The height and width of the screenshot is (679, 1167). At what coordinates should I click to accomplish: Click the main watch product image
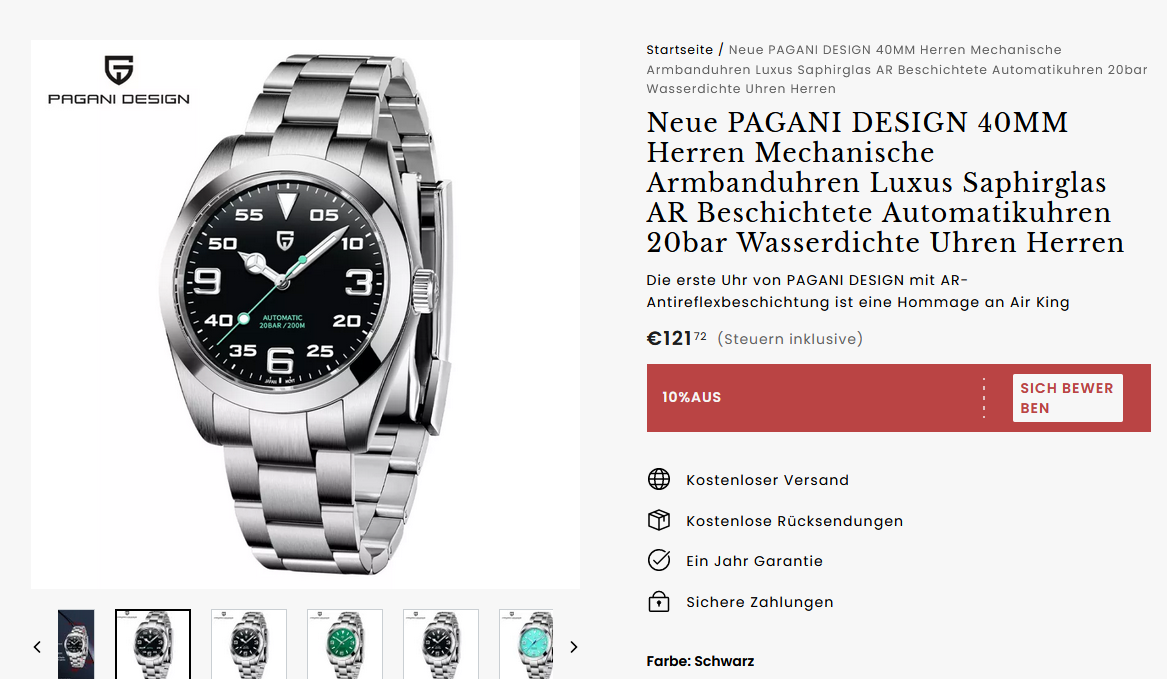click(305, 314)
